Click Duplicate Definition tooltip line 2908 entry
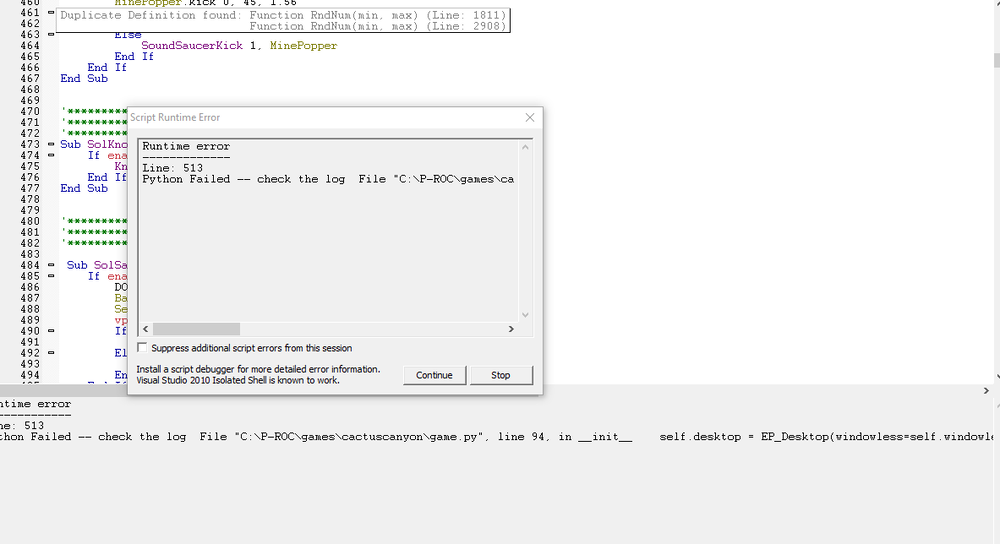The width and height of the screenshot is (1000, 544). pyautogui.click(x=378, y=26)
